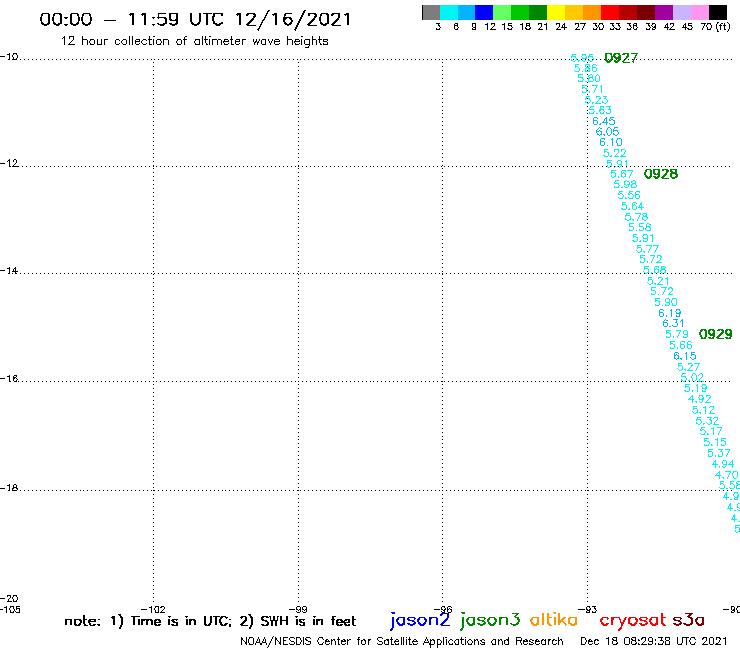Click the wave height value 5.17
The image size is (740, 650).
point(711,431)
